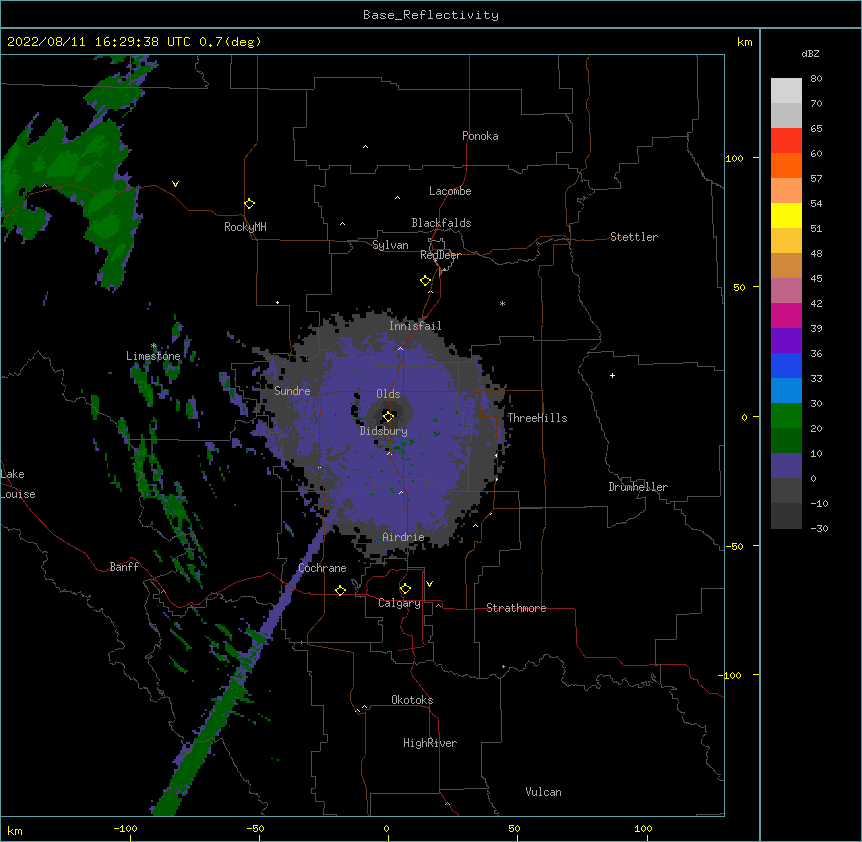This screenshot has width=862, height=842.
Task: Click the ThreeHills city label
Action: [537, 418]
